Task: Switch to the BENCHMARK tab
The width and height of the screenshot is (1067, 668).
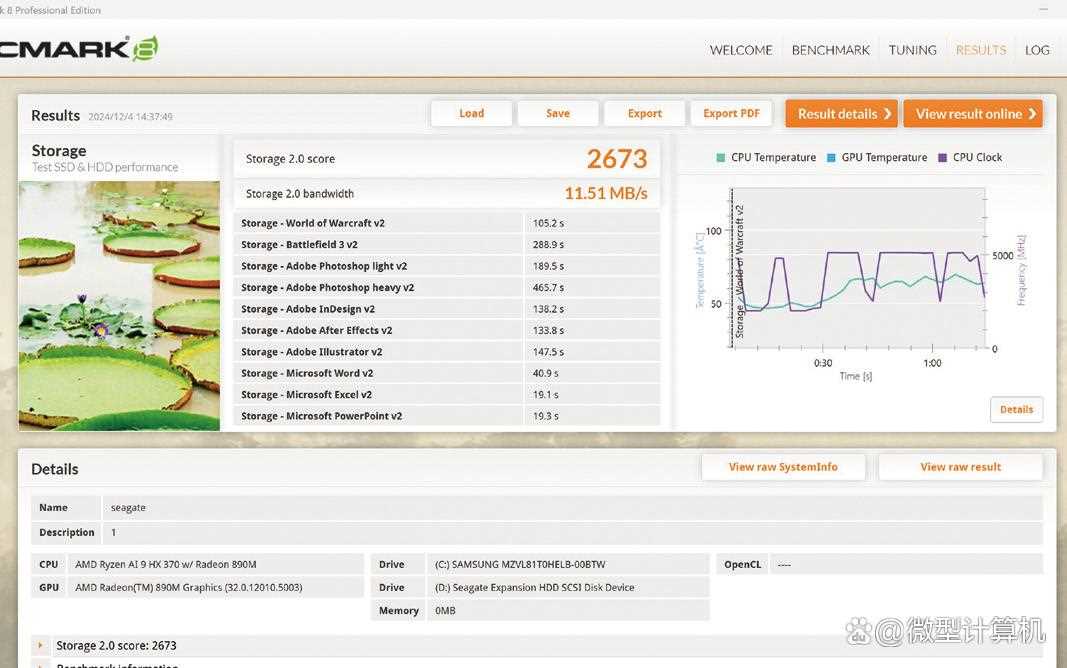Action: click(830, 50)
